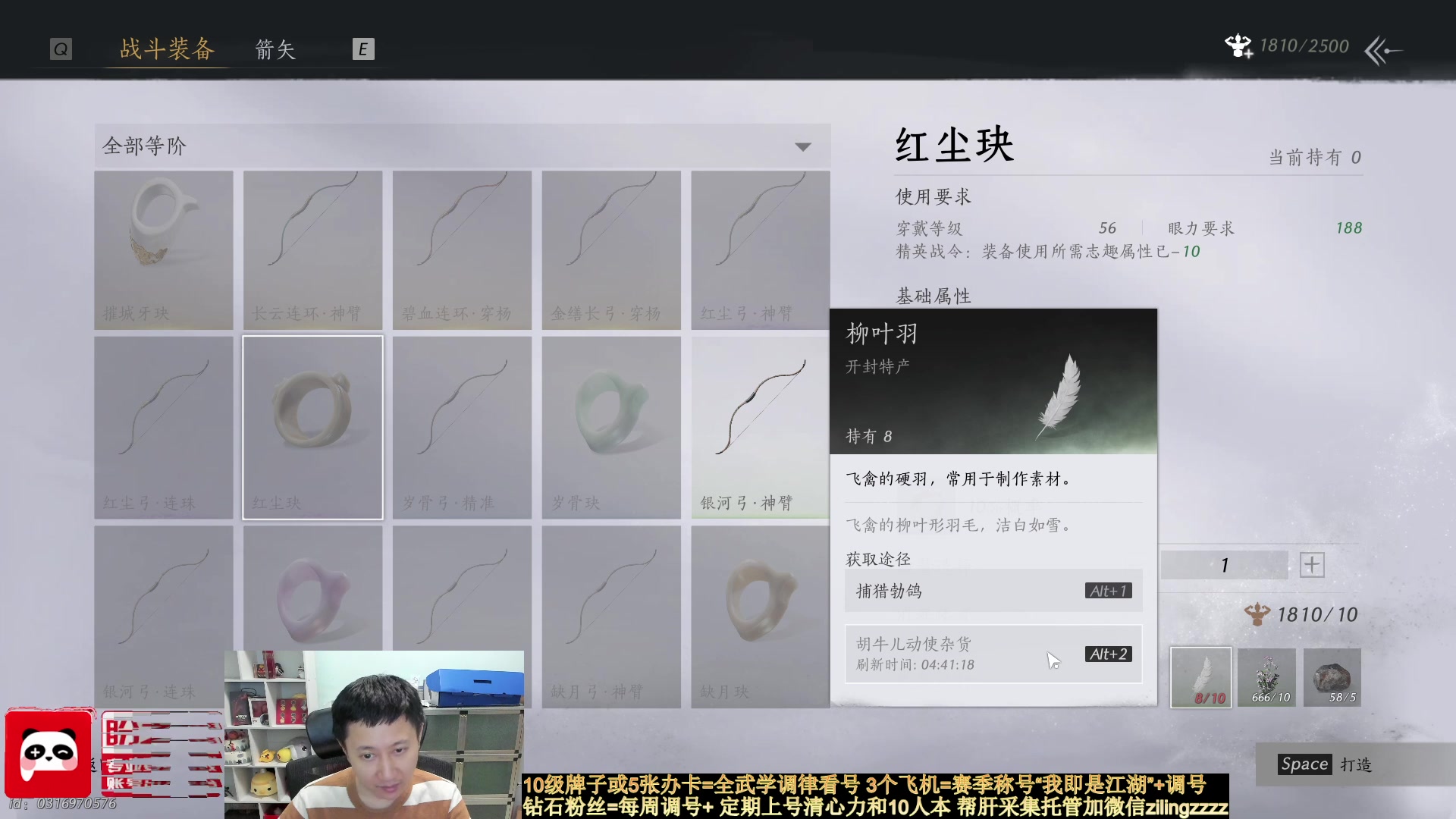
Task: Click the 柳叶羽 tooltip title
Action: point(882,334)
